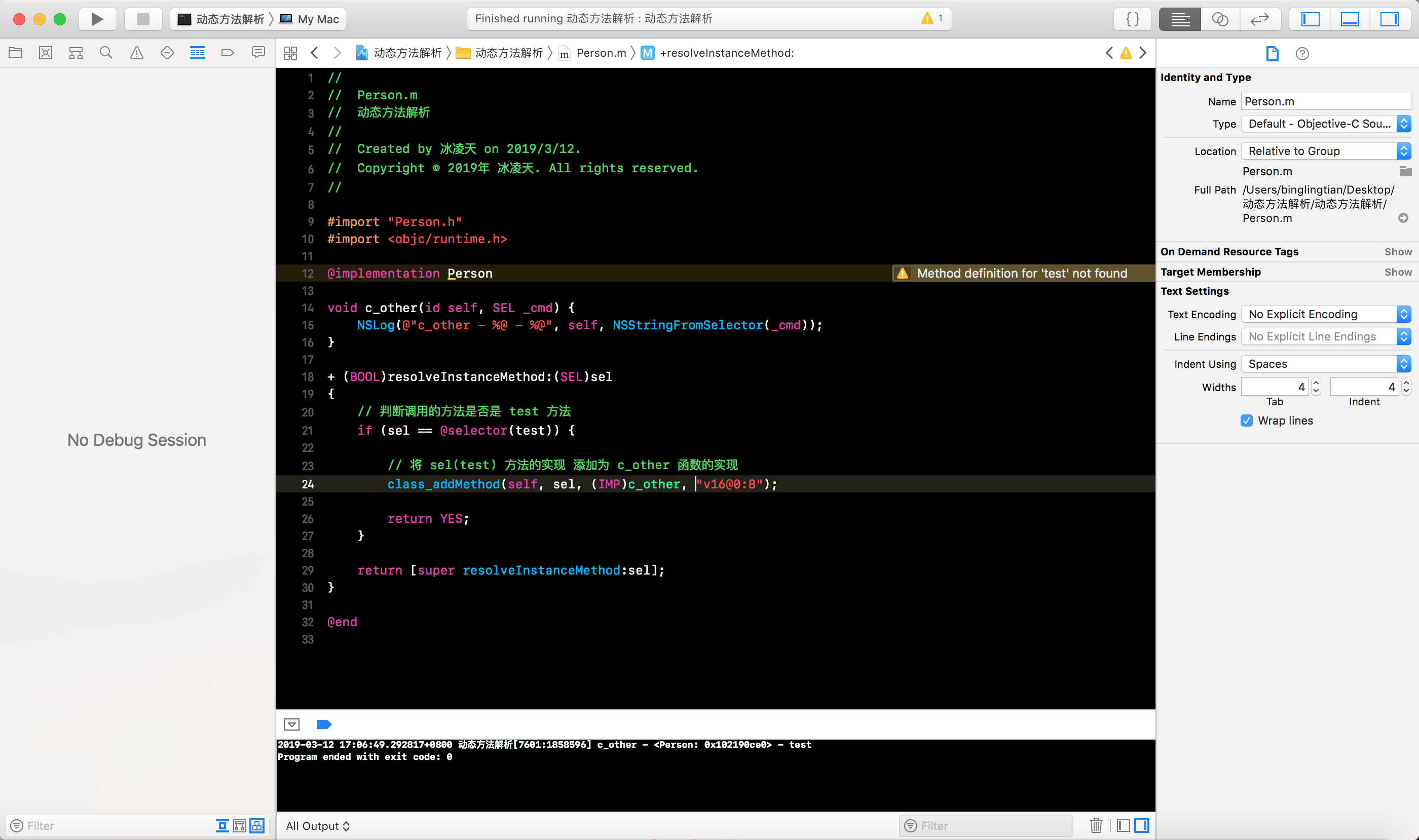Screen dimensions: 1419x840
Task: Click the trash icon to clear console
Action: [1096, 825]
